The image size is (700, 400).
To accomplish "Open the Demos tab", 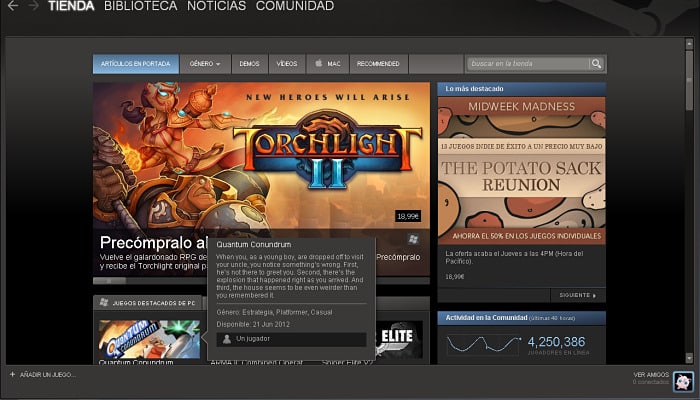I will tap(250, 64).
